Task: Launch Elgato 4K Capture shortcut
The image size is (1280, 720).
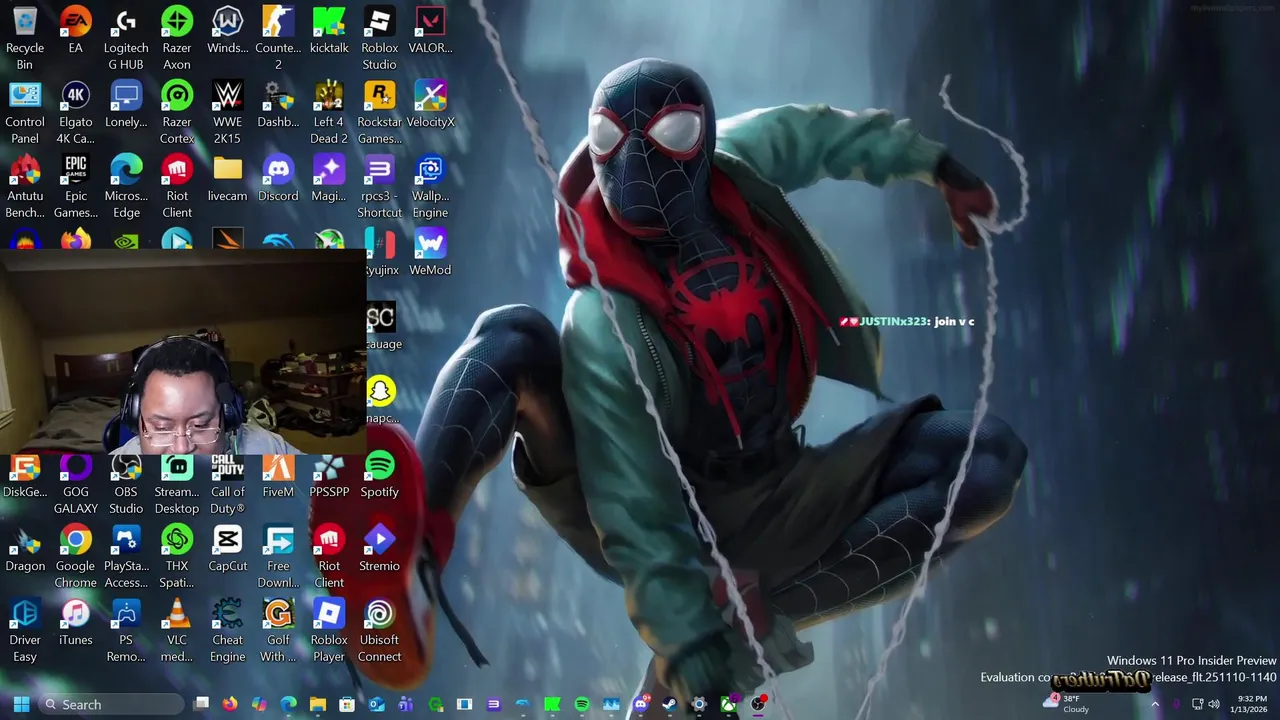Action: (76, 113)
